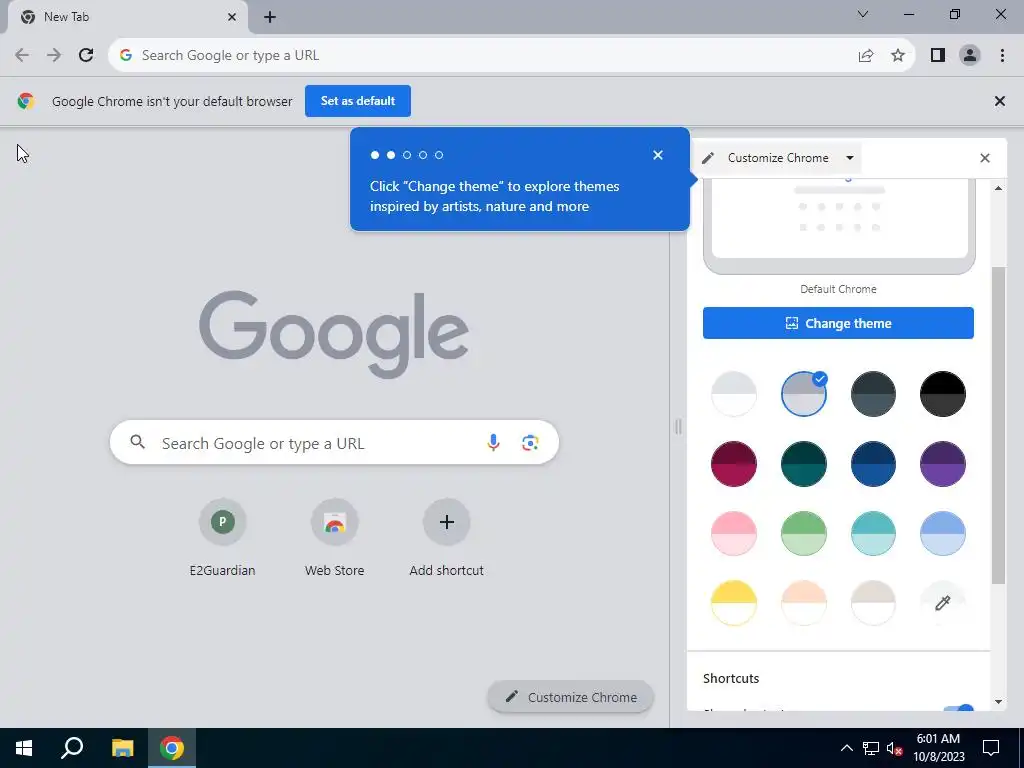Choose the peach color swatch
Image resolution: width=1024 pixels, height=768 pixels.
[x=803, y=603]
